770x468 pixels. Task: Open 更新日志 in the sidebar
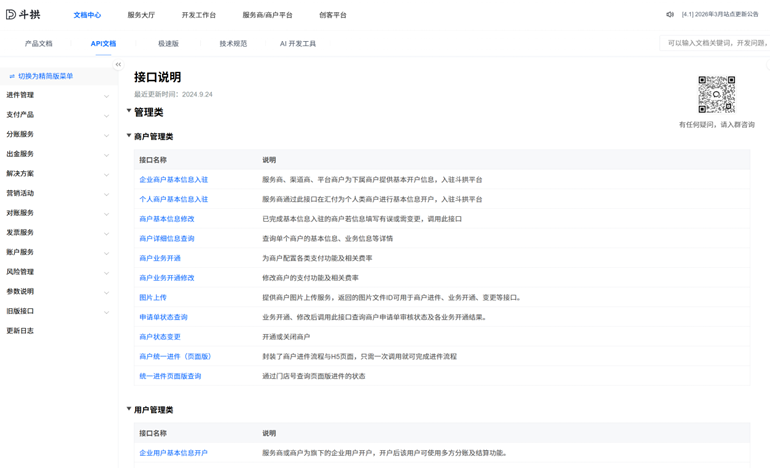point(20,331)
